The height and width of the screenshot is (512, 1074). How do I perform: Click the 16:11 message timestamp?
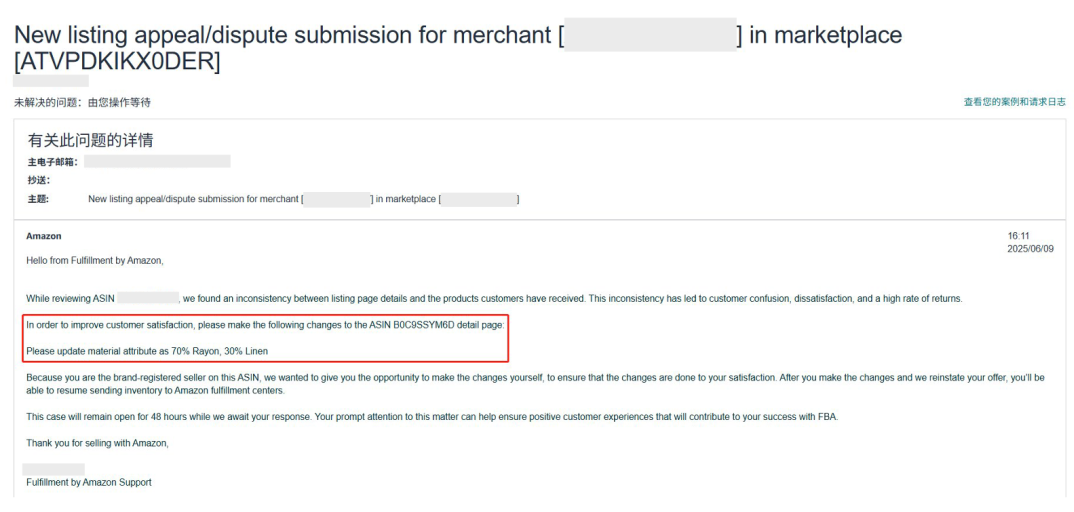(x=1018, y=236)
